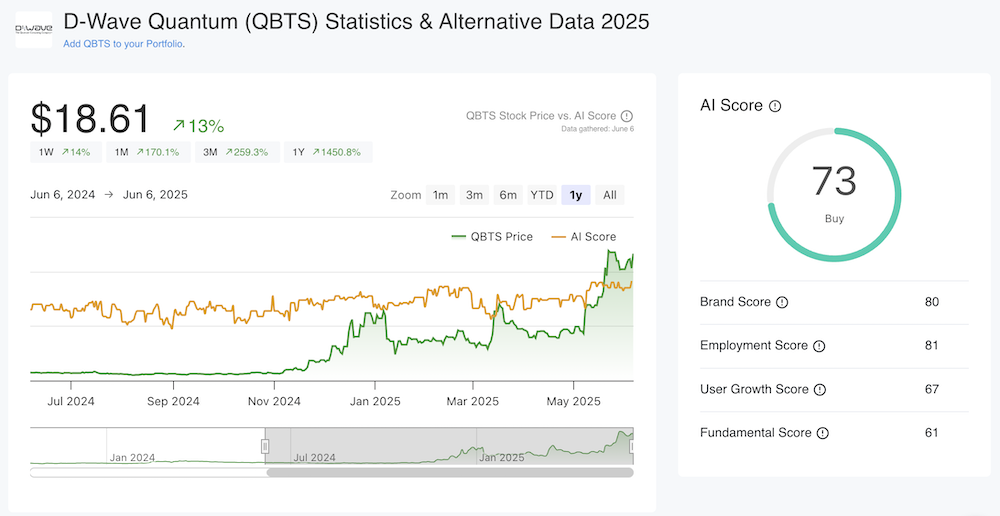Click the Jun 6, 2024 start date field
The image size is (1000, 516).
(x=62, y=195)
